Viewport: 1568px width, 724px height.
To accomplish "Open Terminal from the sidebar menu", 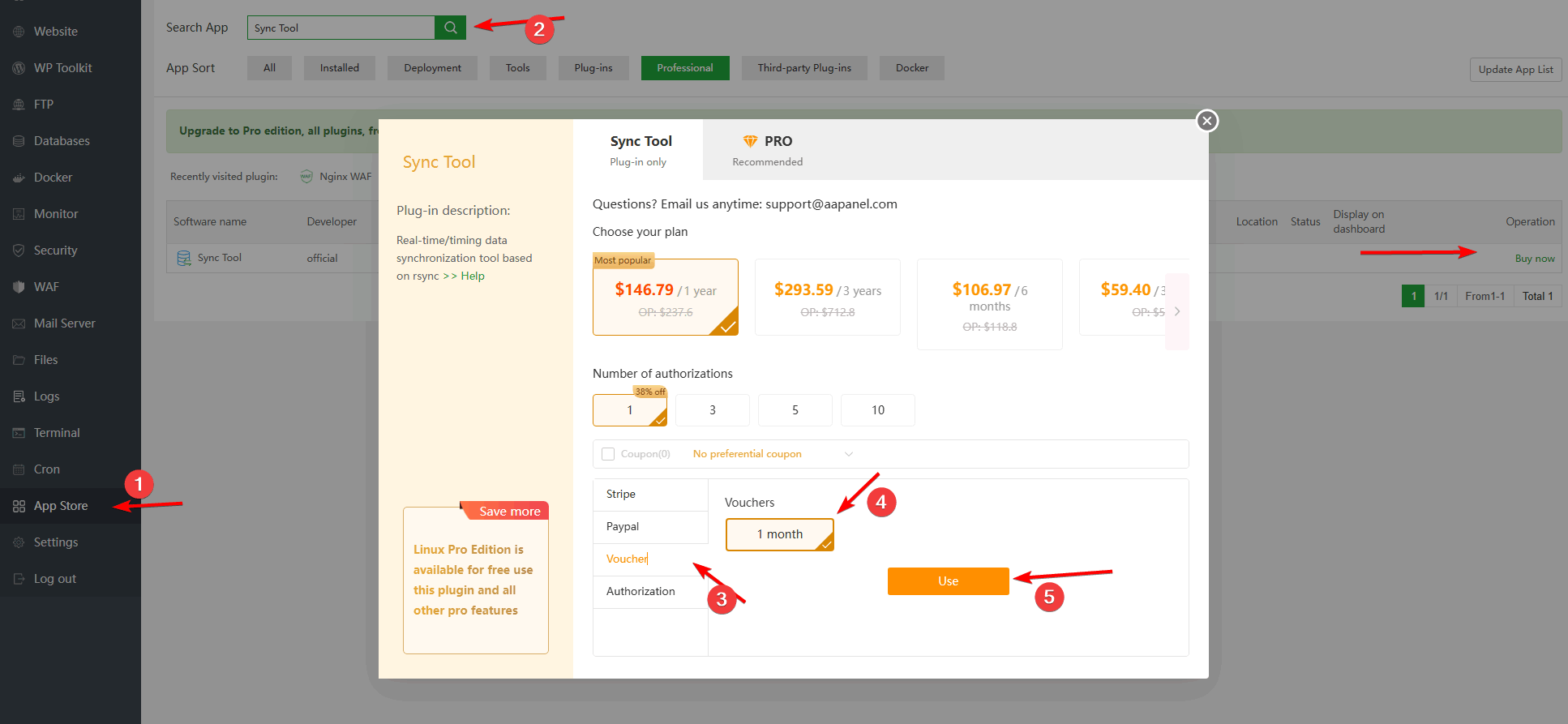I will coord(71,433).
